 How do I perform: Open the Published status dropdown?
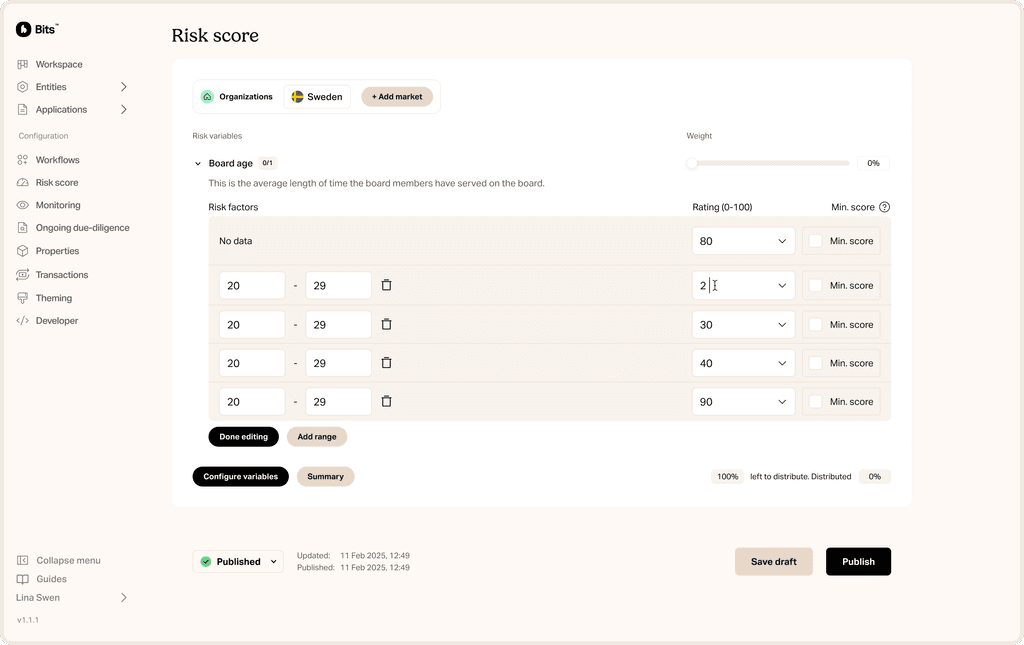(237, 561)
